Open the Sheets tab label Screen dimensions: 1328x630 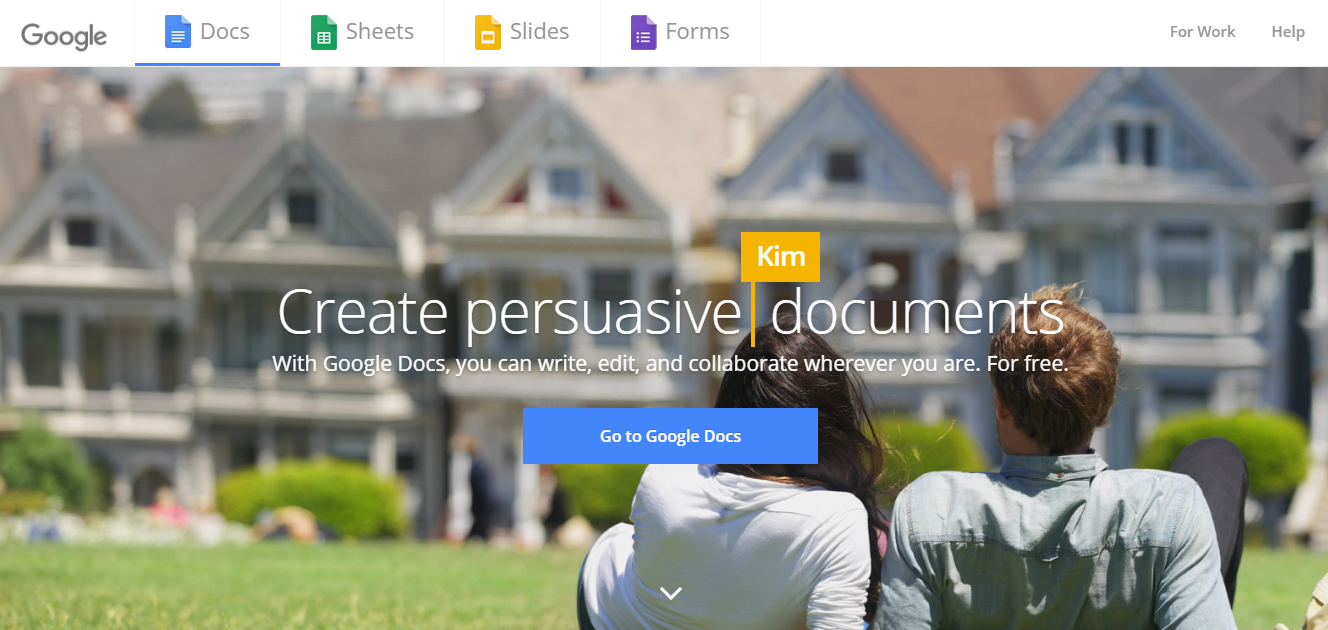[380, 32]
